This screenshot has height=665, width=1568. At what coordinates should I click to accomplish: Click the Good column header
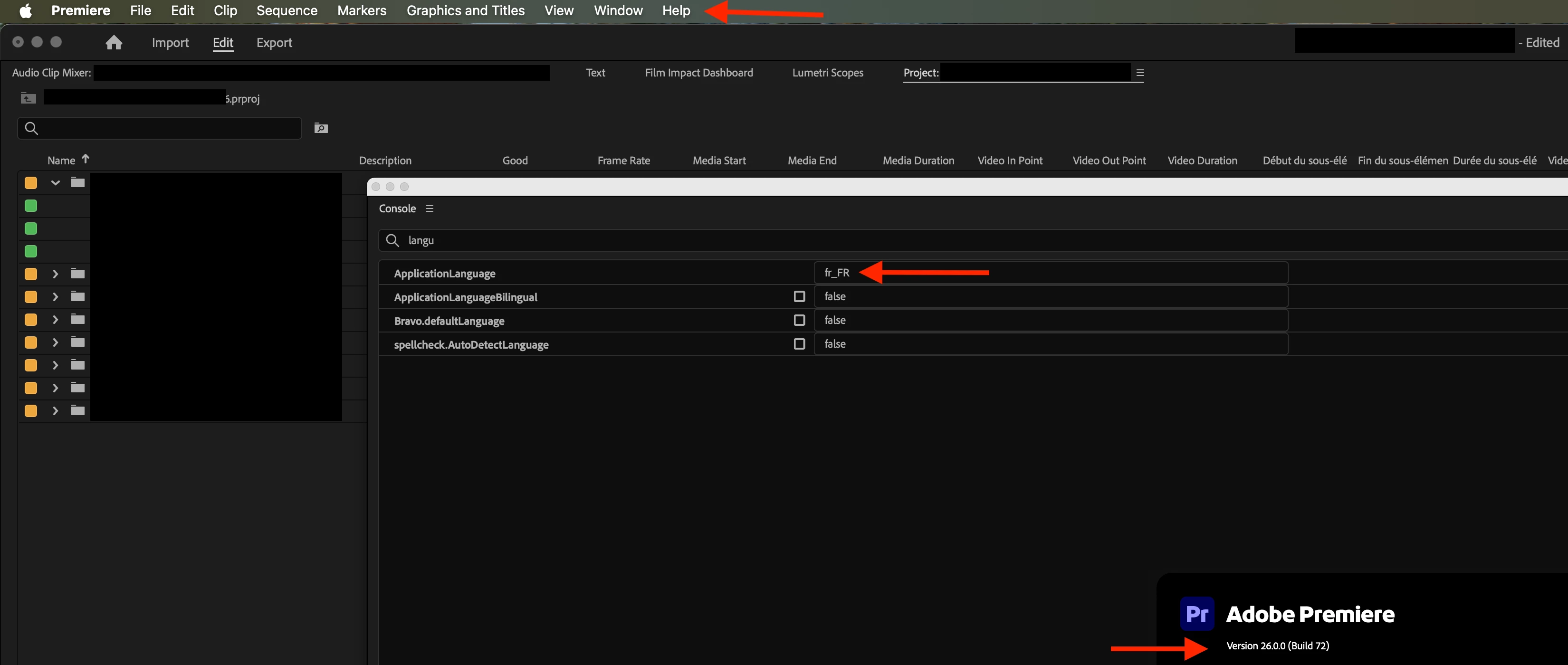tap(515, 160)
